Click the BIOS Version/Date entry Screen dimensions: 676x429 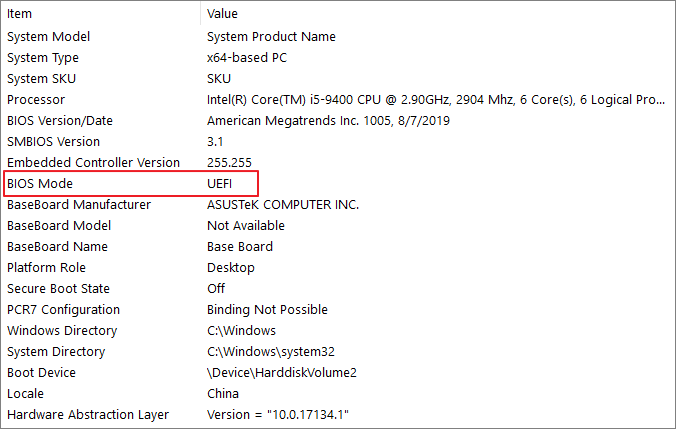pos(60,121)
